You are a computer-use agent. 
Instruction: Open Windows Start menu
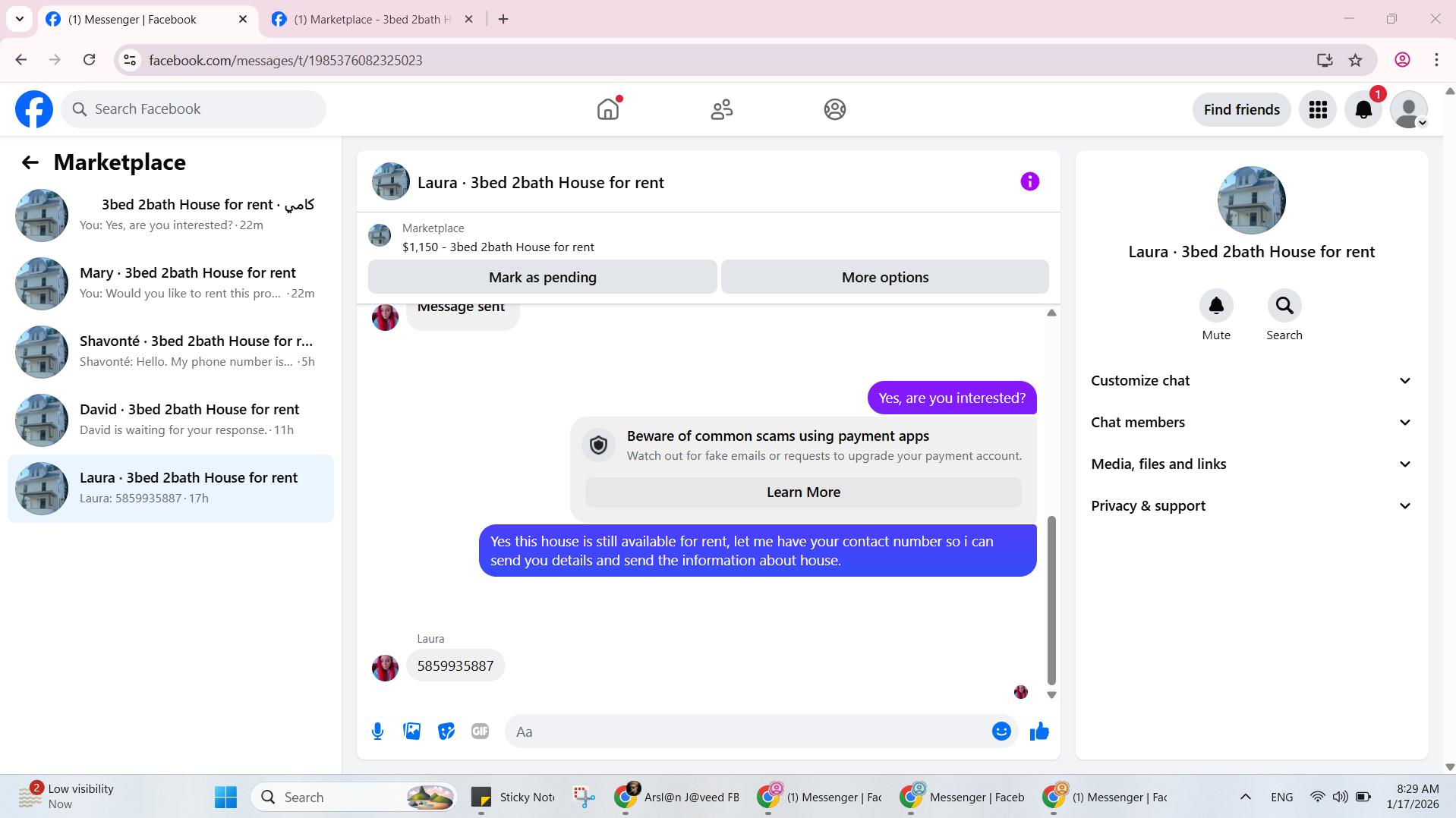coord(225,797)
